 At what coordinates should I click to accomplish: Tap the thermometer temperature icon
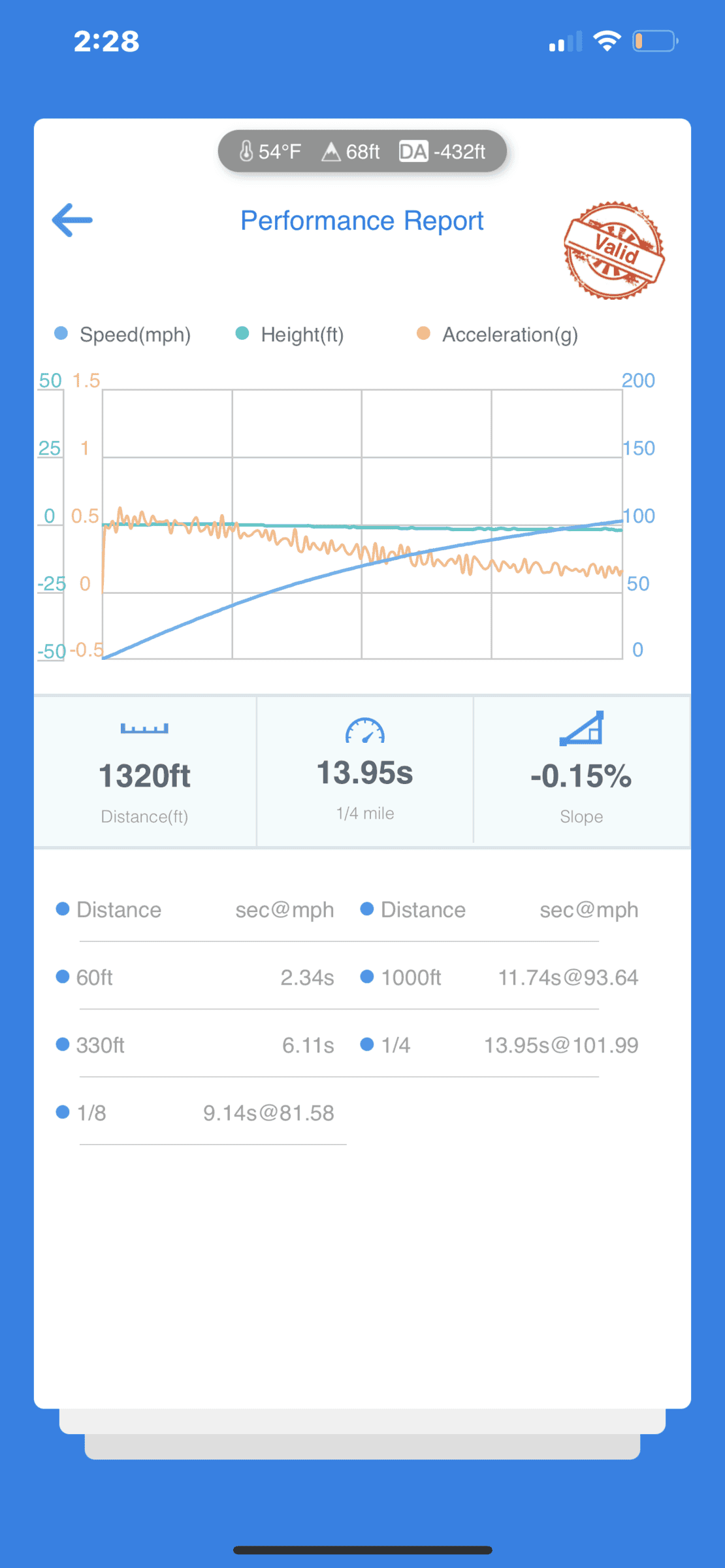click(x=246, y=152)
